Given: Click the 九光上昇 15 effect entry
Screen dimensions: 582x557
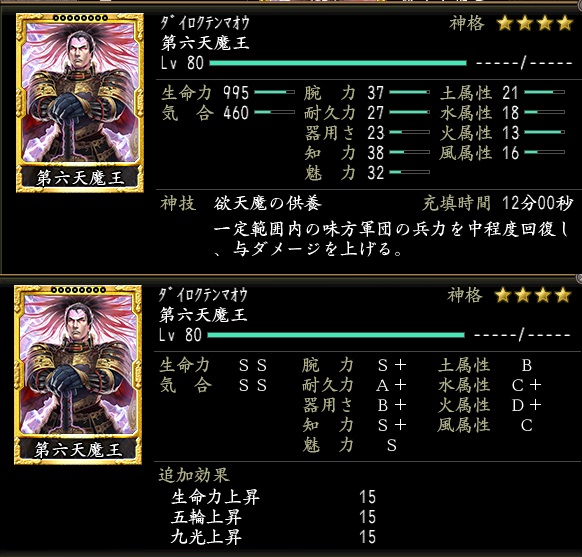Looking at the screenshot, I should pos(274,537).
